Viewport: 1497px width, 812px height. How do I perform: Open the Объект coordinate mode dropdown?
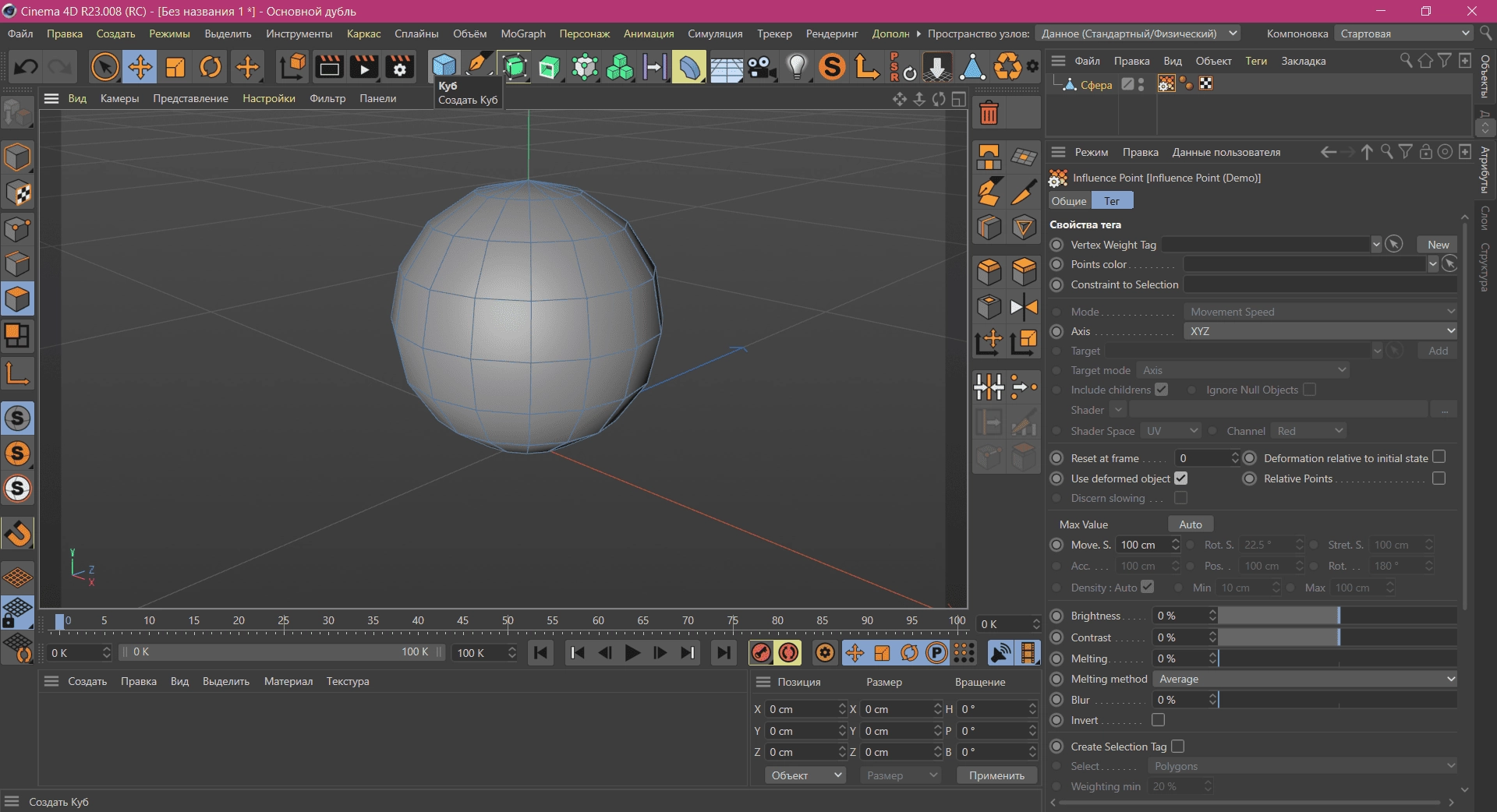pos(805,775)
